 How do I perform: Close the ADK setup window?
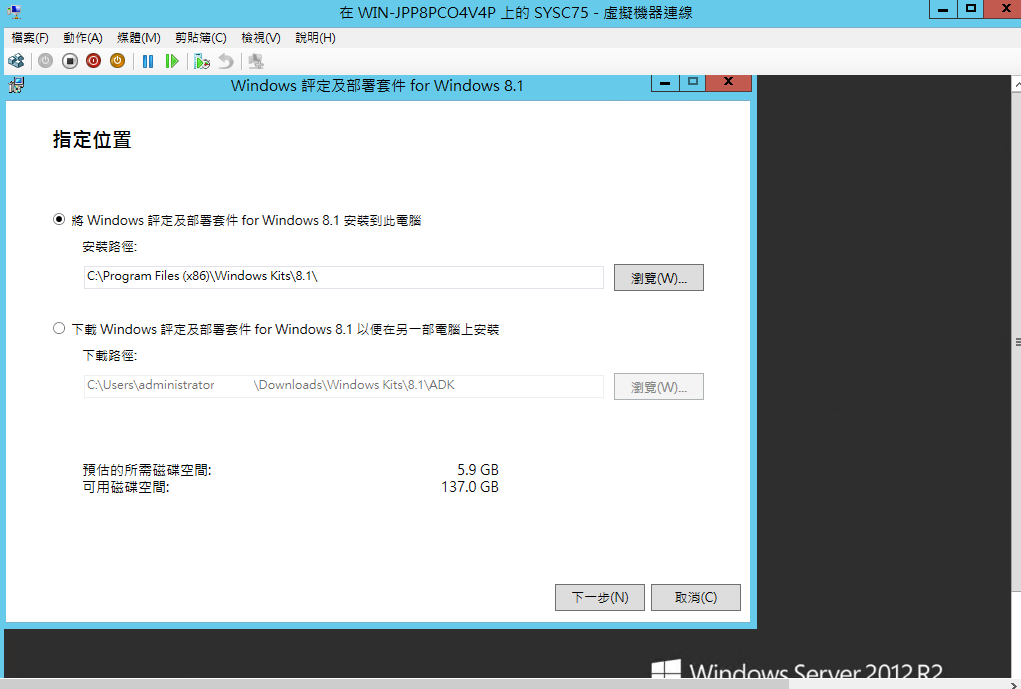729,83
